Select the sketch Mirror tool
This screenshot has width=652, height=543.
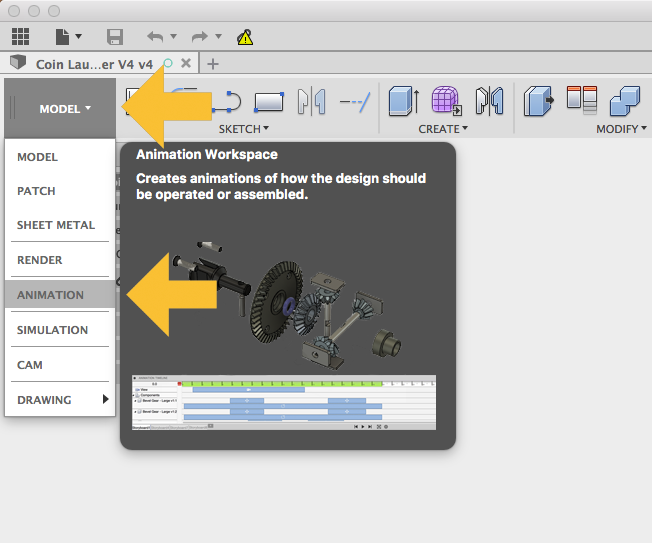click(313, 101)
